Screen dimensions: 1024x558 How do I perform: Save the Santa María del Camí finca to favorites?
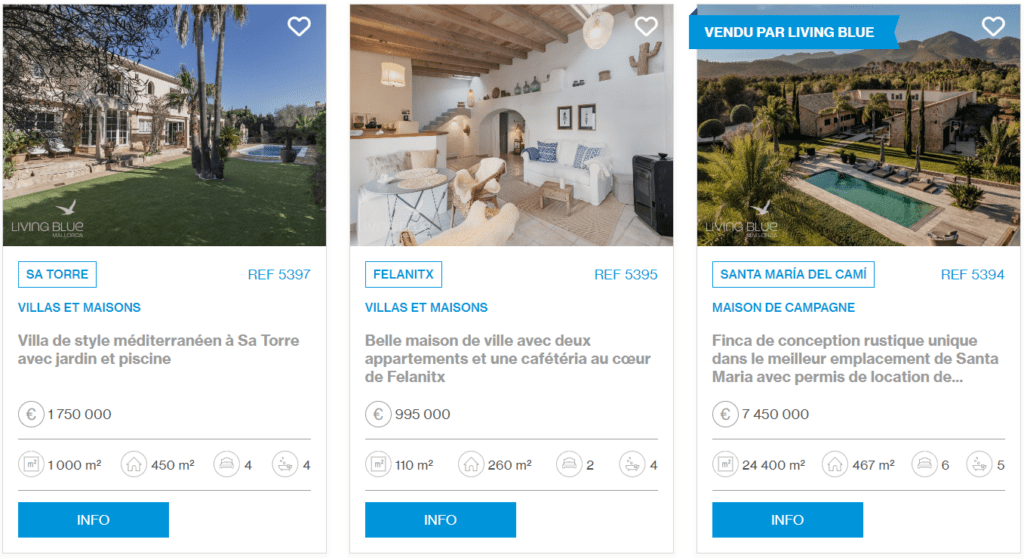(993, 27)
